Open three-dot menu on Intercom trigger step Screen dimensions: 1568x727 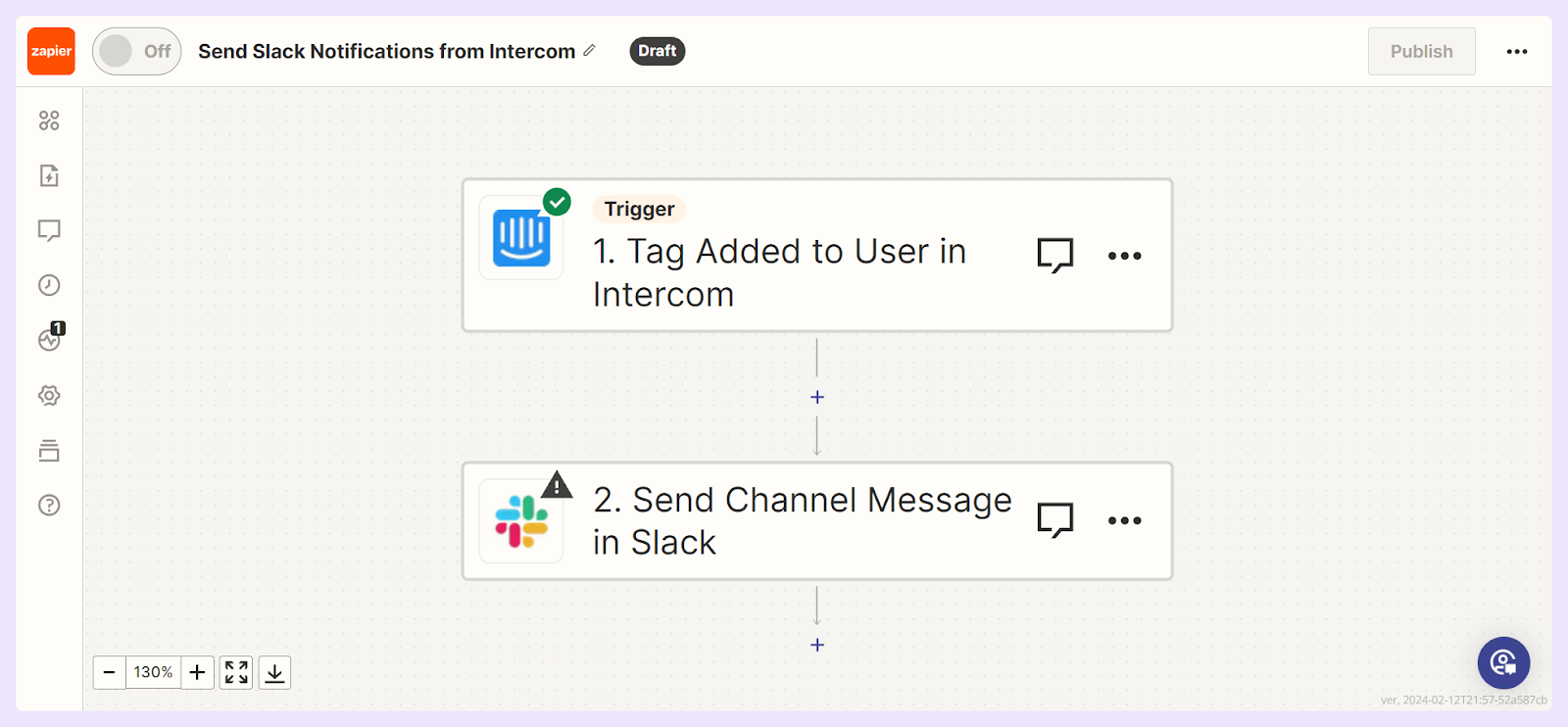[1124, 256]
